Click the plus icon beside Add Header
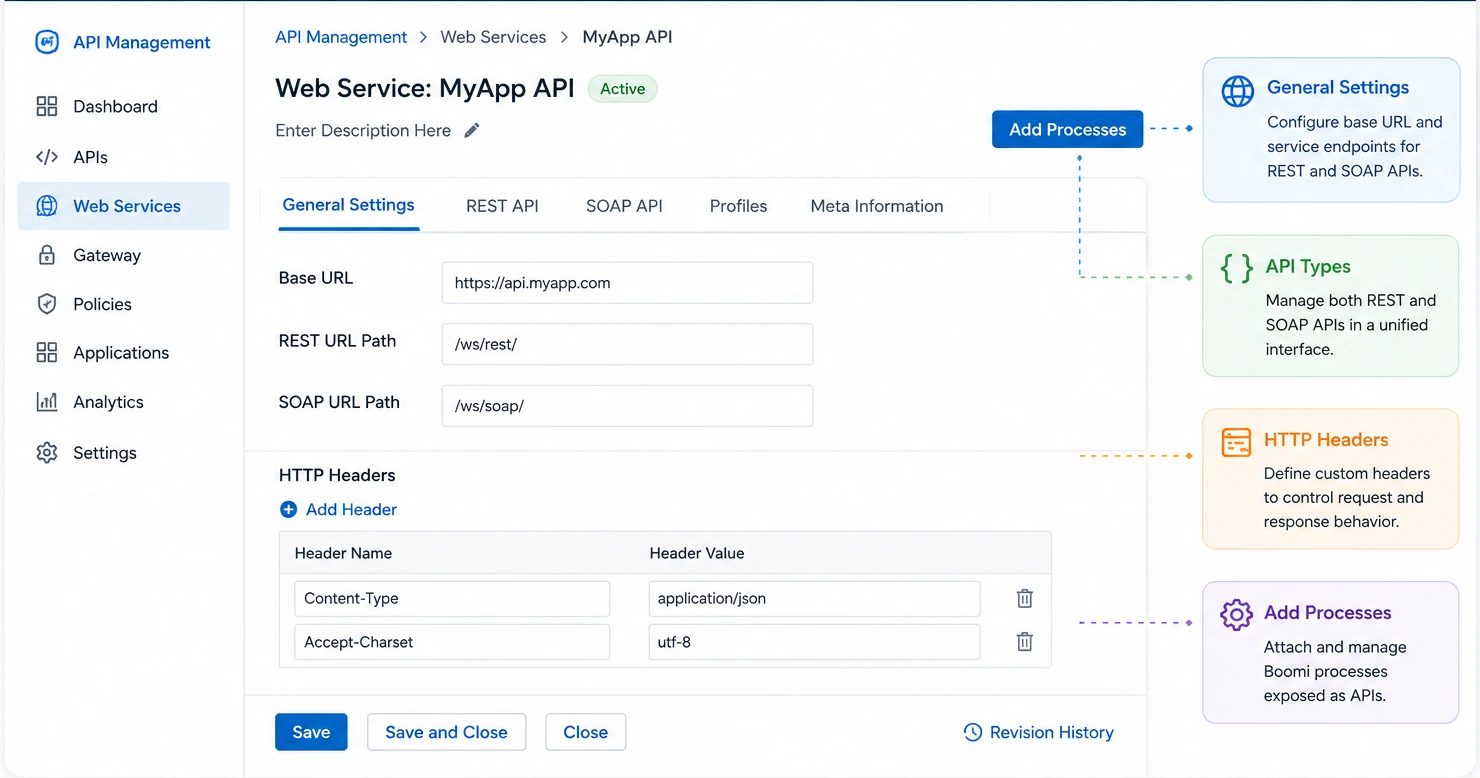 289,510
